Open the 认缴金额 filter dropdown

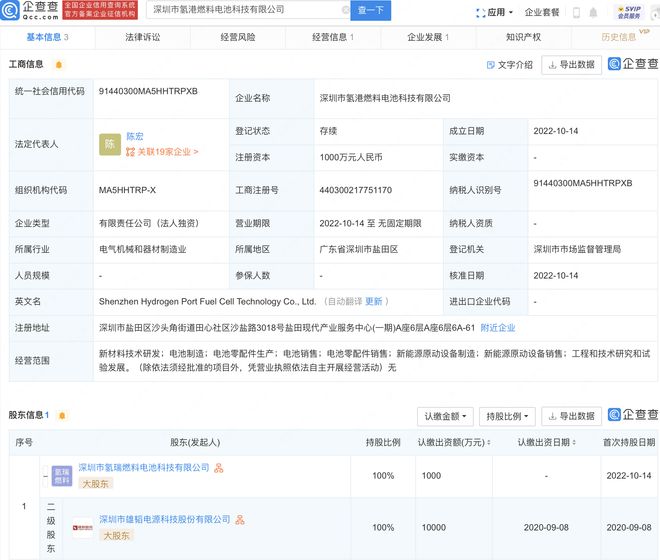445,416
